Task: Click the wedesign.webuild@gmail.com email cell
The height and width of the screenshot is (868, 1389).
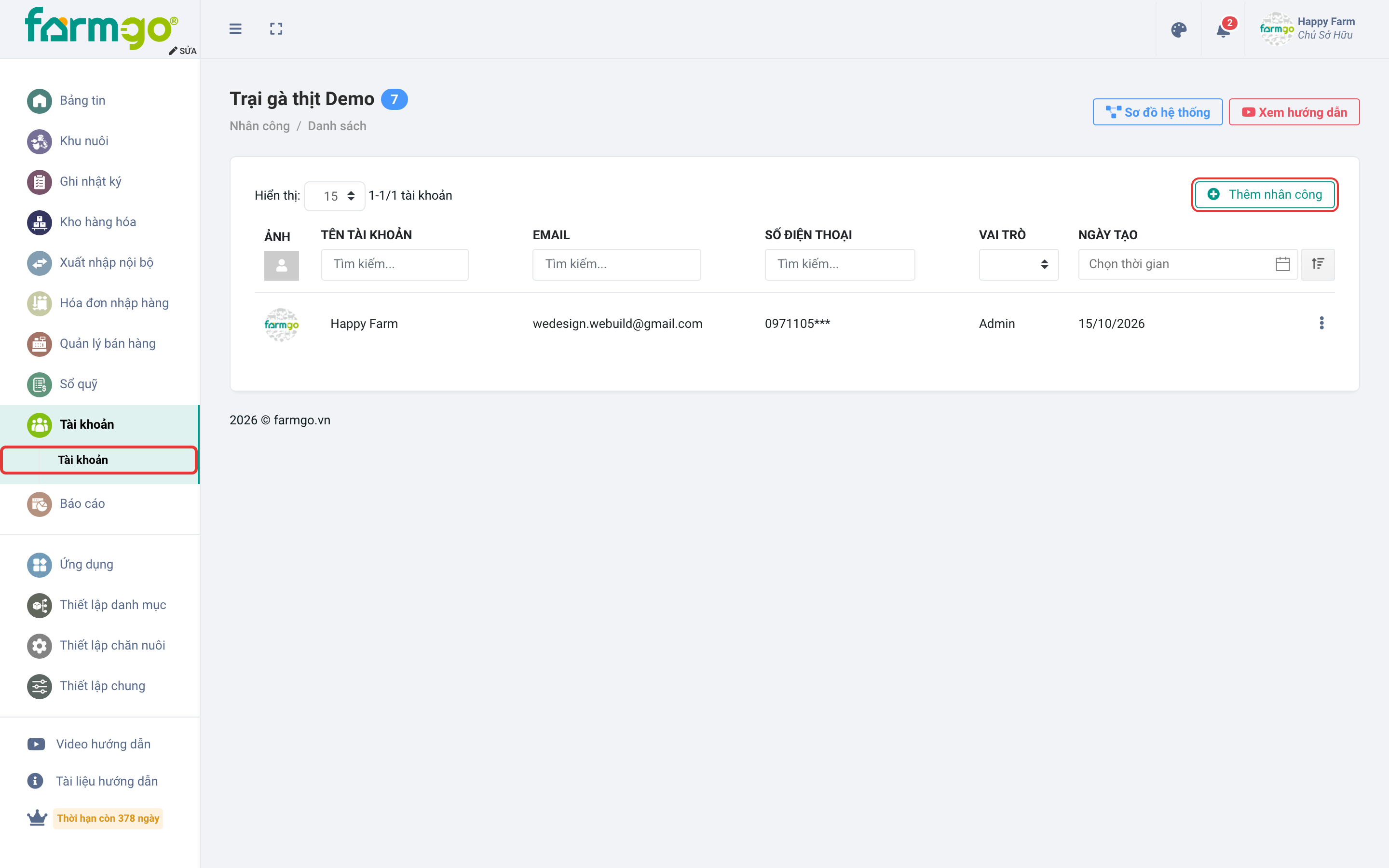Action: [x=618, y=324]
